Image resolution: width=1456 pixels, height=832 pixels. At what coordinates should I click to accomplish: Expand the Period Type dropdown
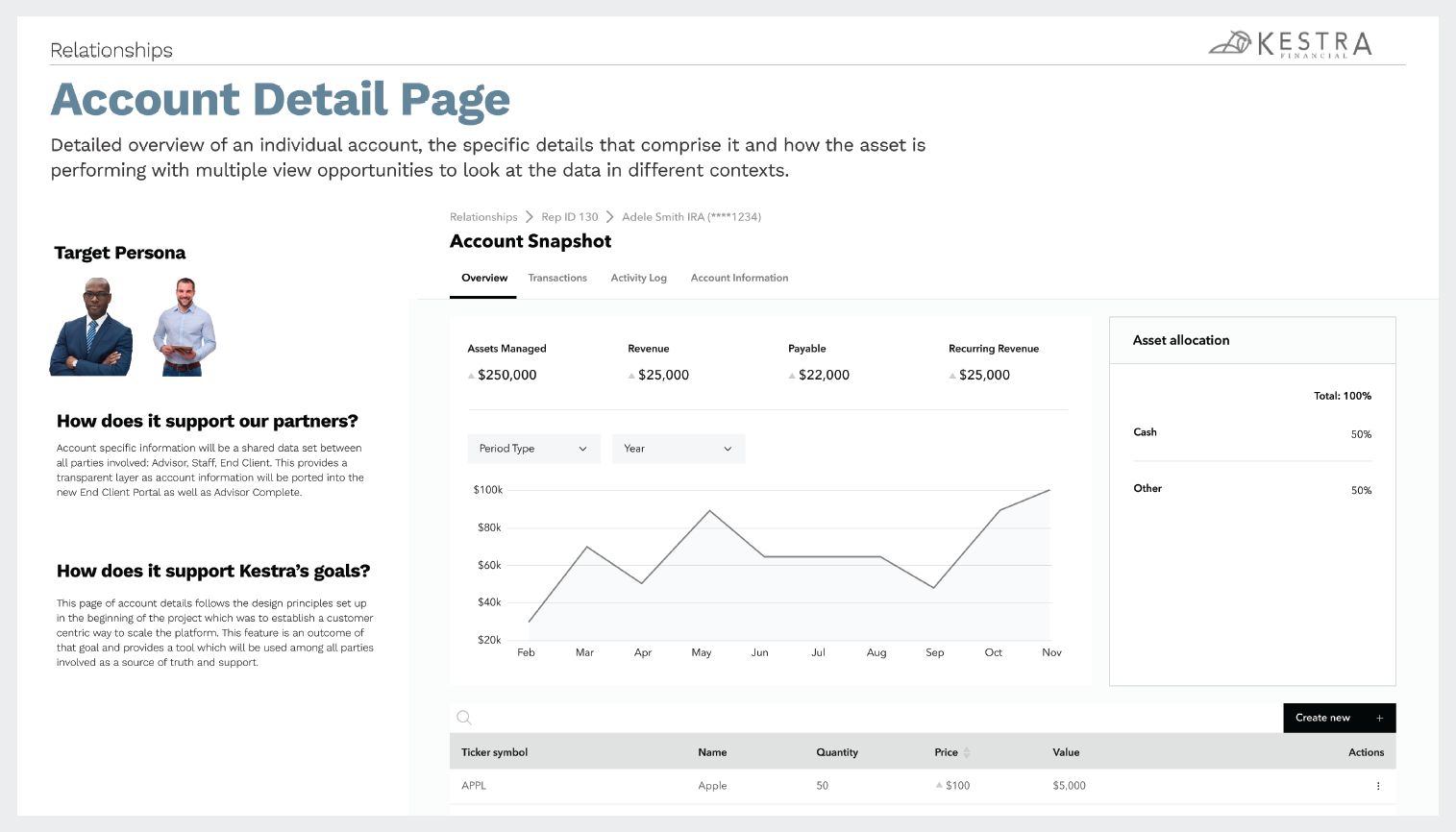(533, 449)
